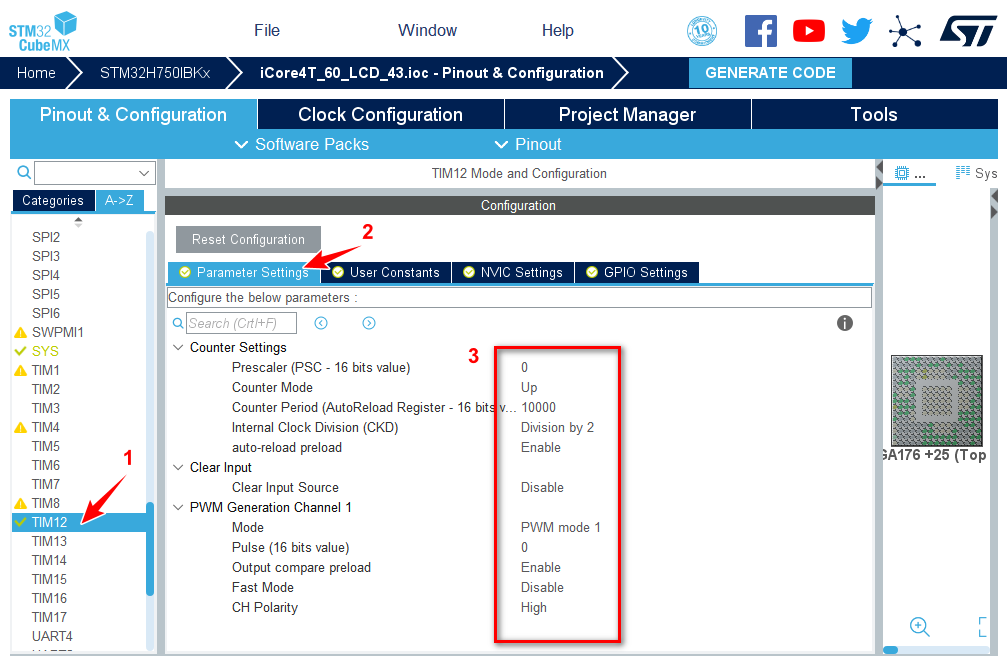Open the Twitter bird icon
This screenshot has height=665, width=1007.
point(857,31)
